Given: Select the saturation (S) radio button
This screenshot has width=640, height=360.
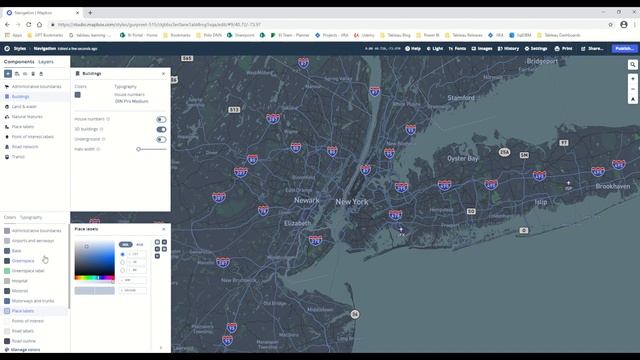Looking at the screenshot, I should tap(122, 262).
